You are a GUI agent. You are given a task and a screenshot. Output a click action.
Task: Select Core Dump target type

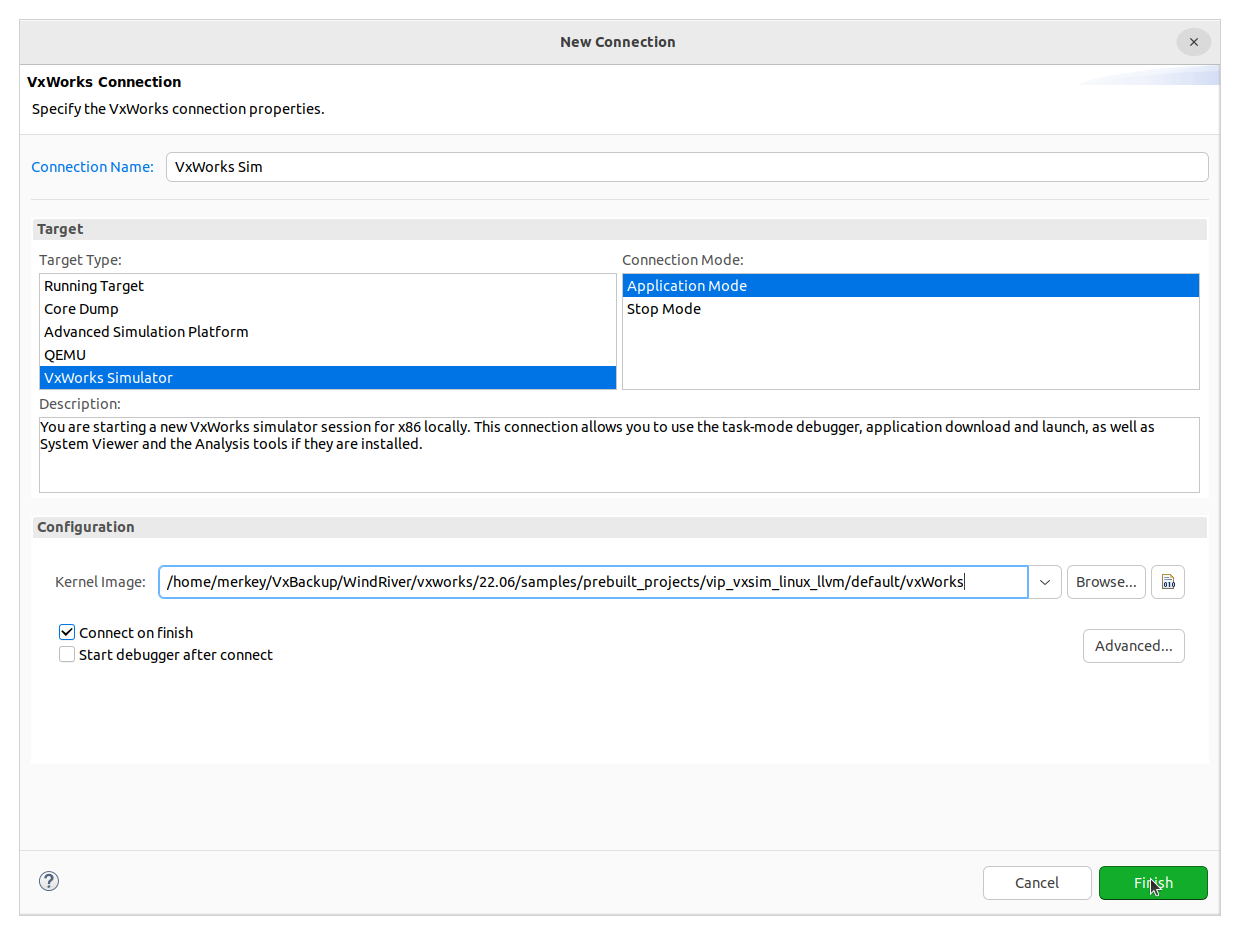pos(328,309)
